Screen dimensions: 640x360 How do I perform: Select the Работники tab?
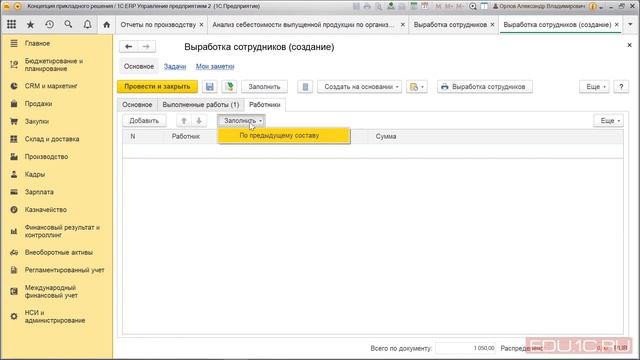tap(264, 104)
